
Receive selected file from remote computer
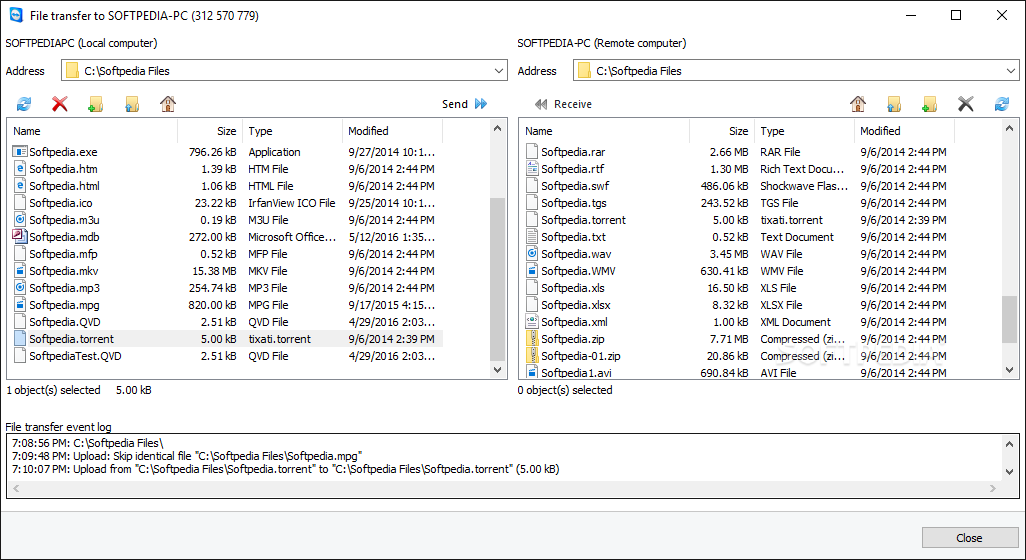coord(563,104)
